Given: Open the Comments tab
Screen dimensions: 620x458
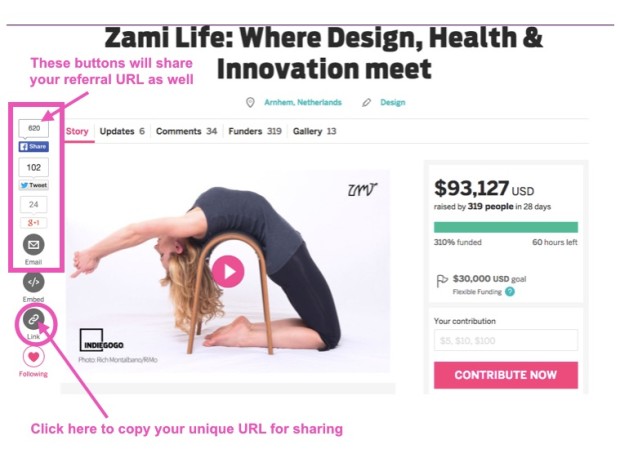Looking at the screenshot, I should pyautogui.click(x=186, y=131).
